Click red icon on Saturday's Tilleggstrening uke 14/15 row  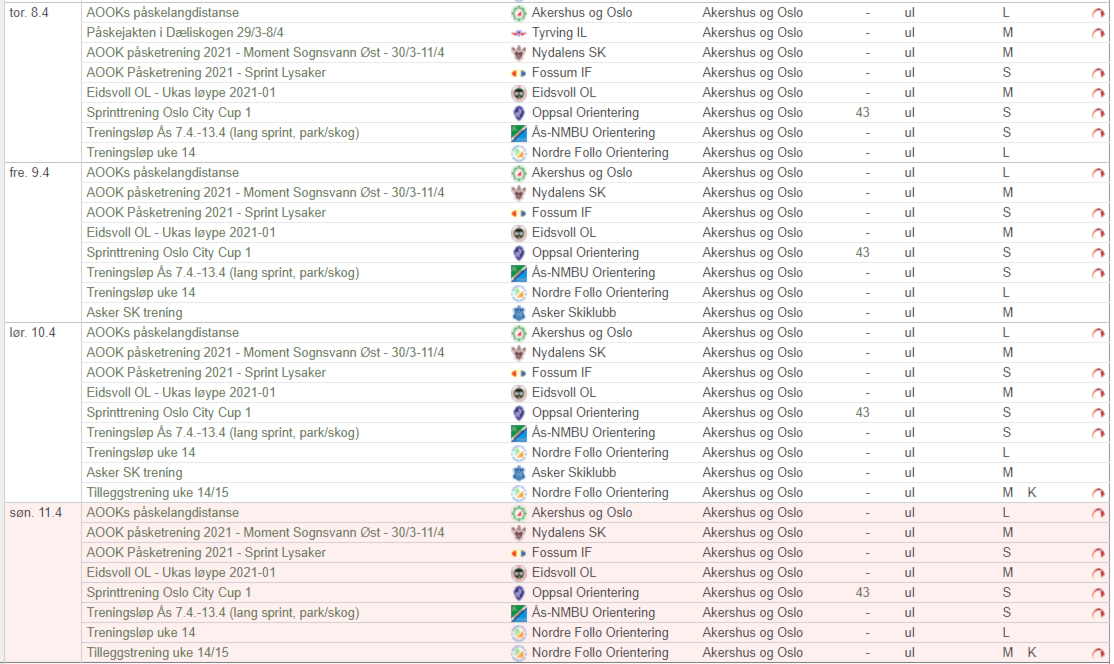pyautogui.click(x=1097, y=493)
